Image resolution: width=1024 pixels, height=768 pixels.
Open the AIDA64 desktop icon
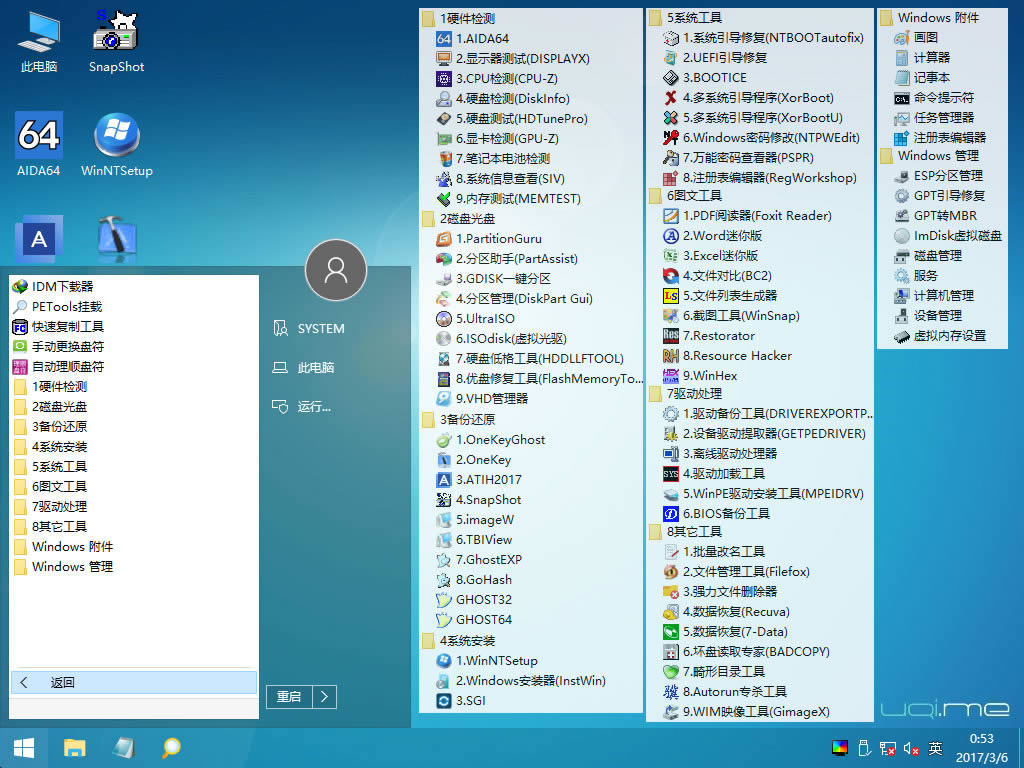click(x=39, y=144)
